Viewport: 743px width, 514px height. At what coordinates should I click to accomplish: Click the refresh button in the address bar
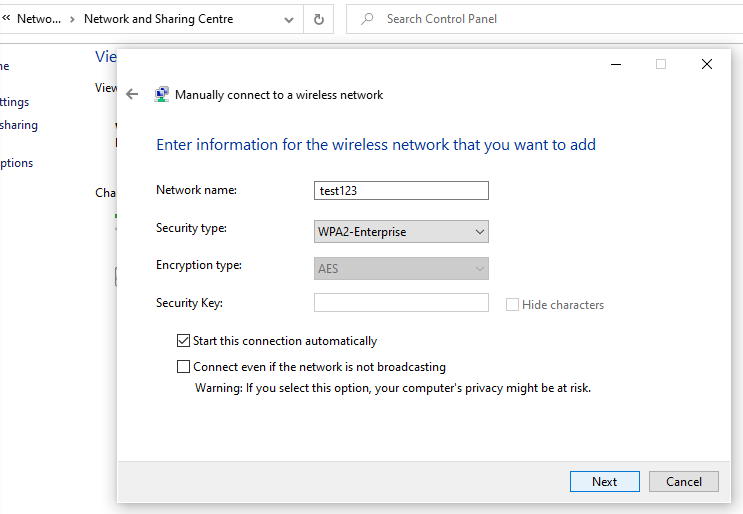tap(319, 19)
